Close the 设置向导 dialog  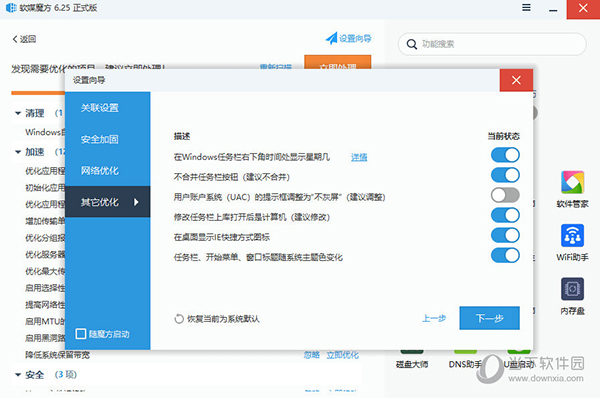tap(516, 80)
